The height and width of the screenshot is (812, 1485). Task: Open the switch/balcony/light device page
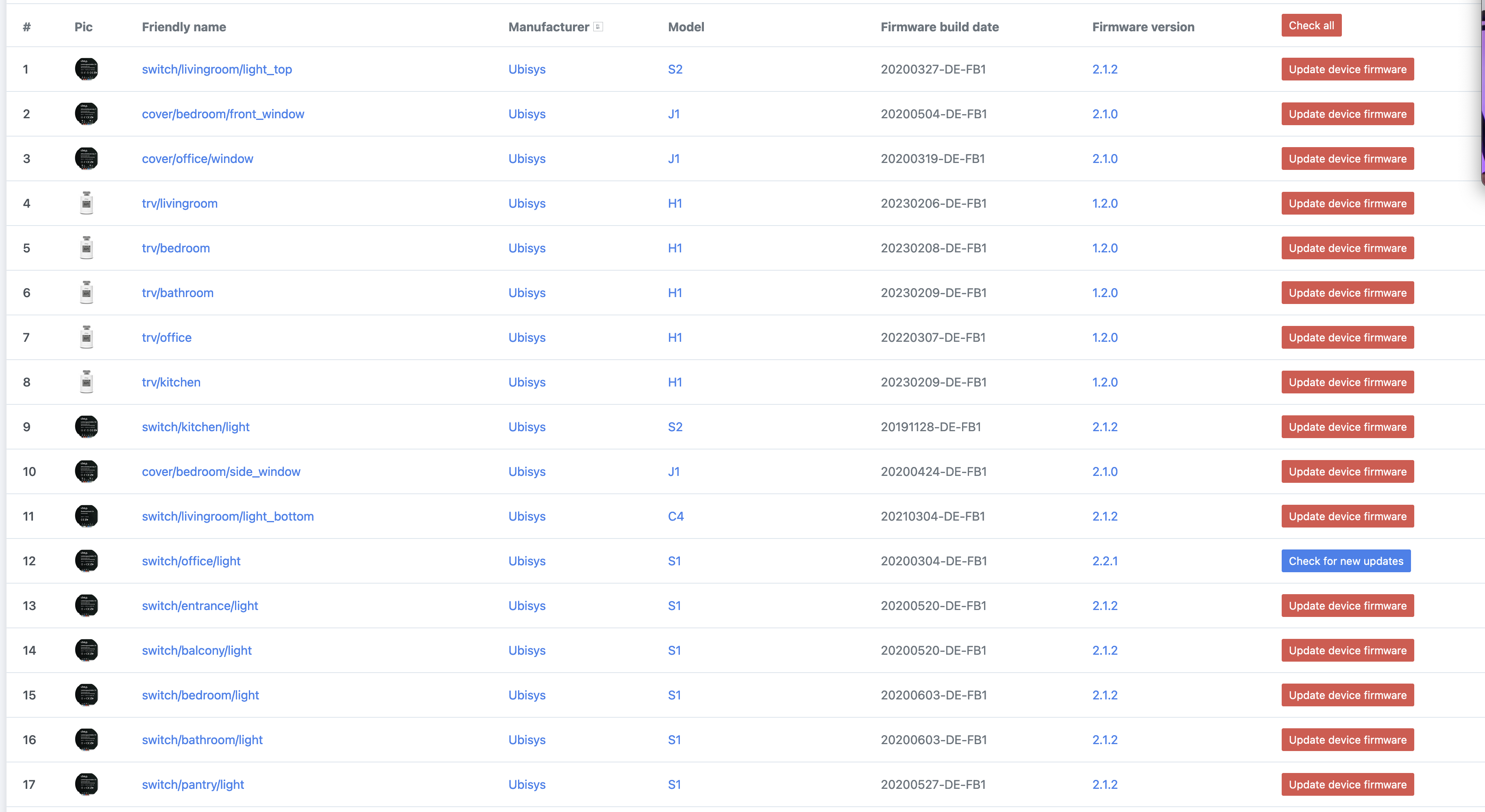coord(196,650)
